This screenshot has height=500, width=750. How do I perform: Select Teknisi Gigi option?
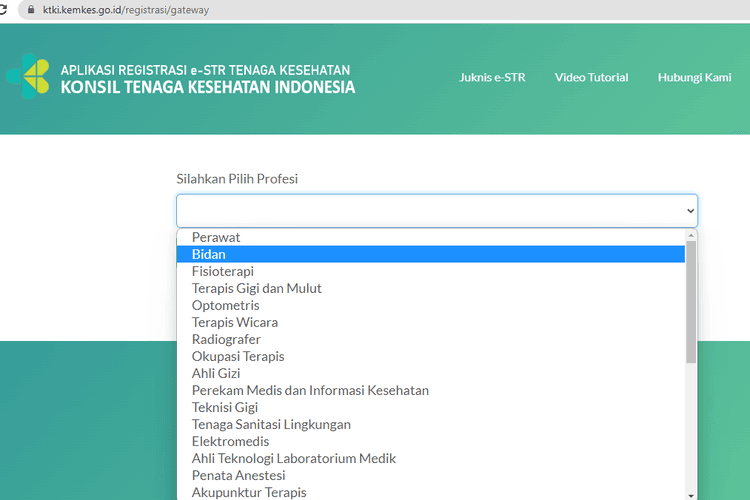pos(430,407)
